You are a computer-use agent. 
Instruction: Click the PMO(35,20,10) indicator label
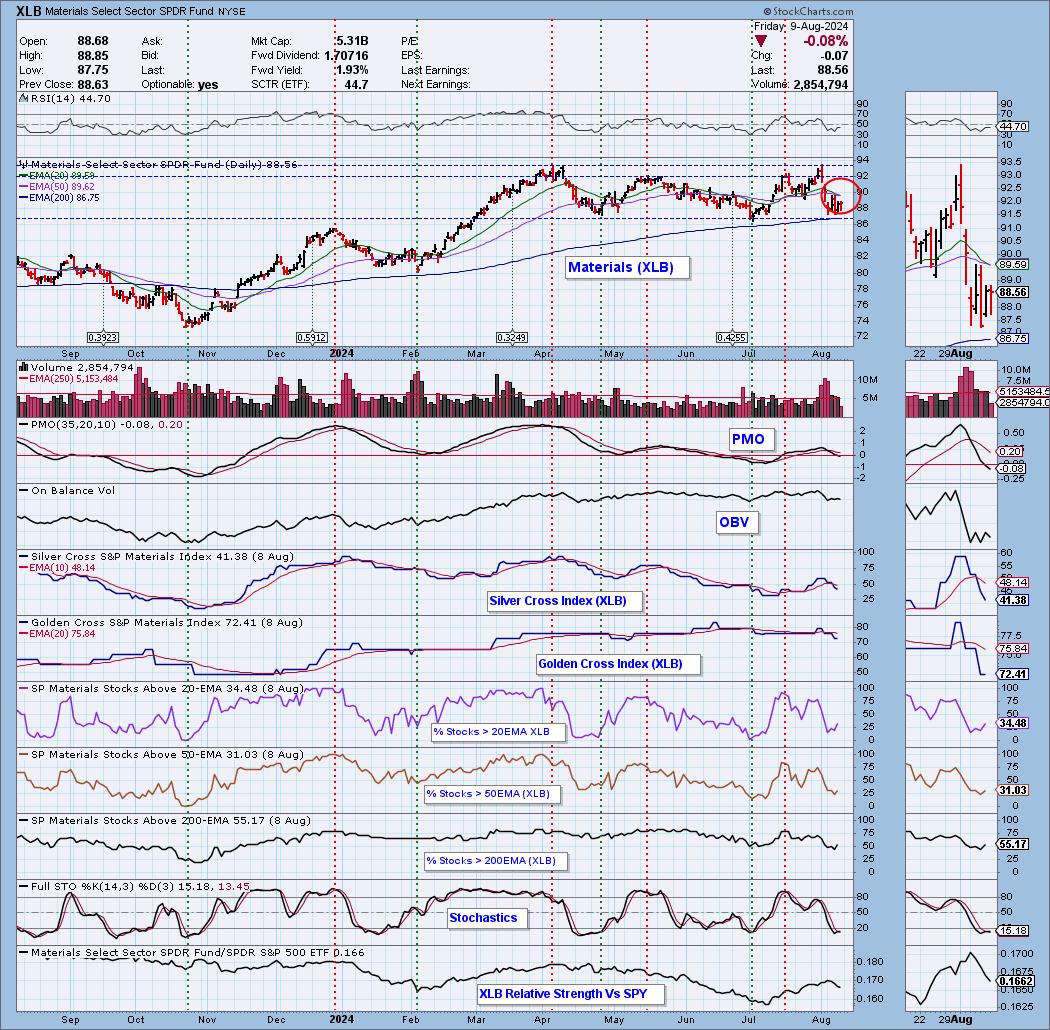tap(100, 425)
